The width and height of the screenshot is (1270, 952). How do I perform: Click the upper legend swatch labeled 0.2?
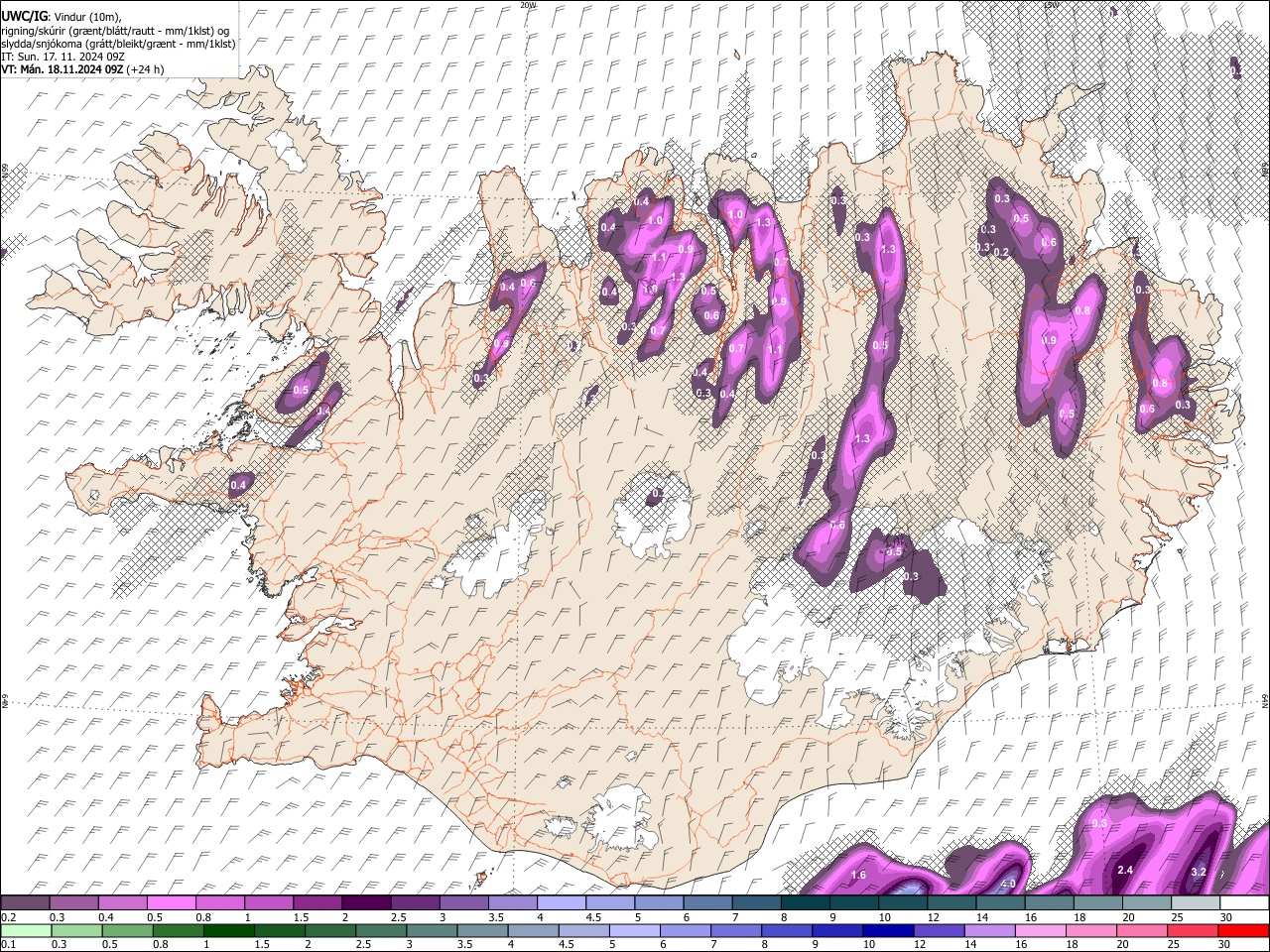coord(25,902)
